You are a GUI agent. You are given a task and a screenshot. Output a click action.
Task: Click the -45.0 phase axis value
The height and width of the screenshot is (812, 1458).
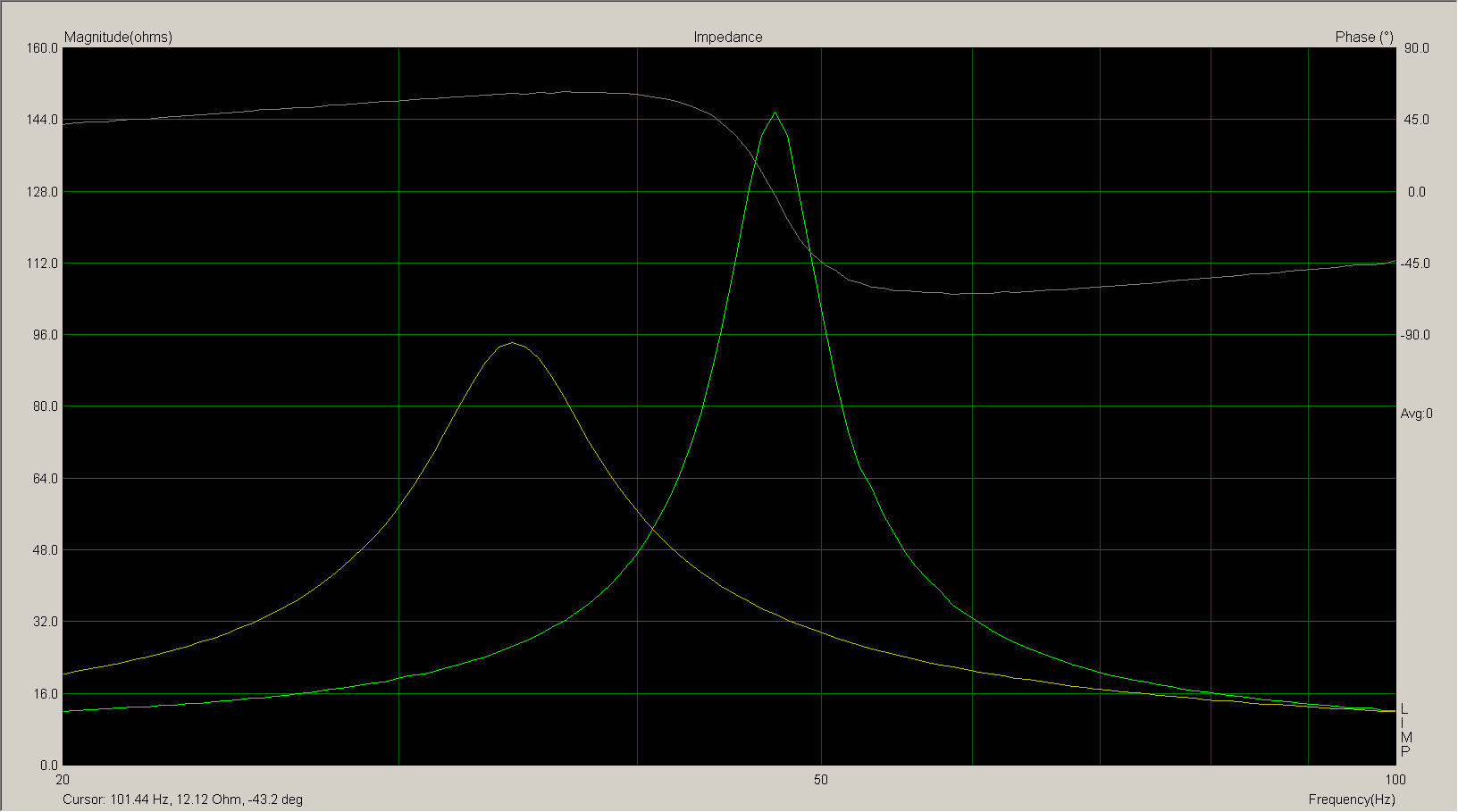[1415, 264]
